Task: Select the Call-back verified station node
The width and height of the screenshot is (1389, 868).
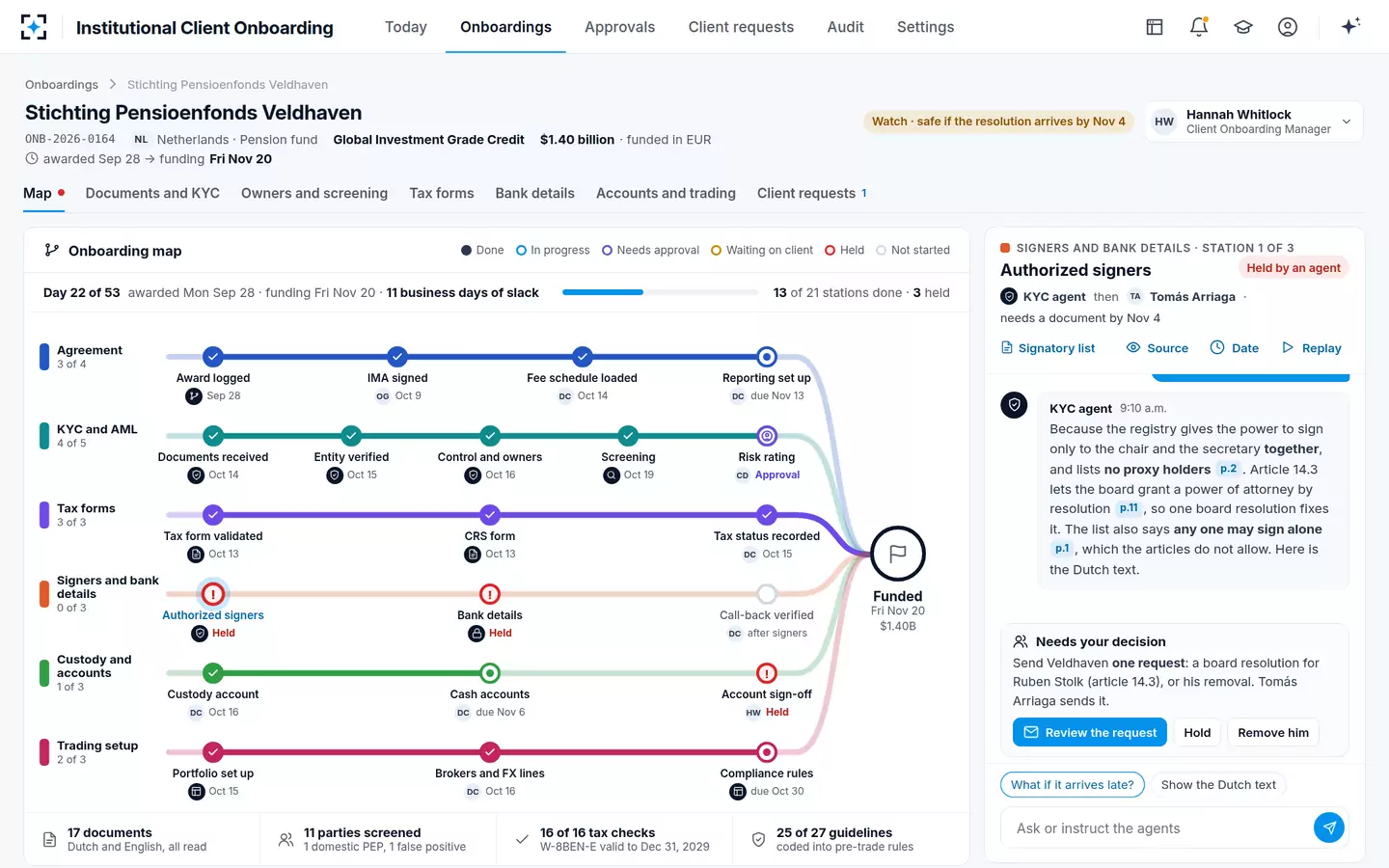Action: pyautogui.click(x=767, y=594)
